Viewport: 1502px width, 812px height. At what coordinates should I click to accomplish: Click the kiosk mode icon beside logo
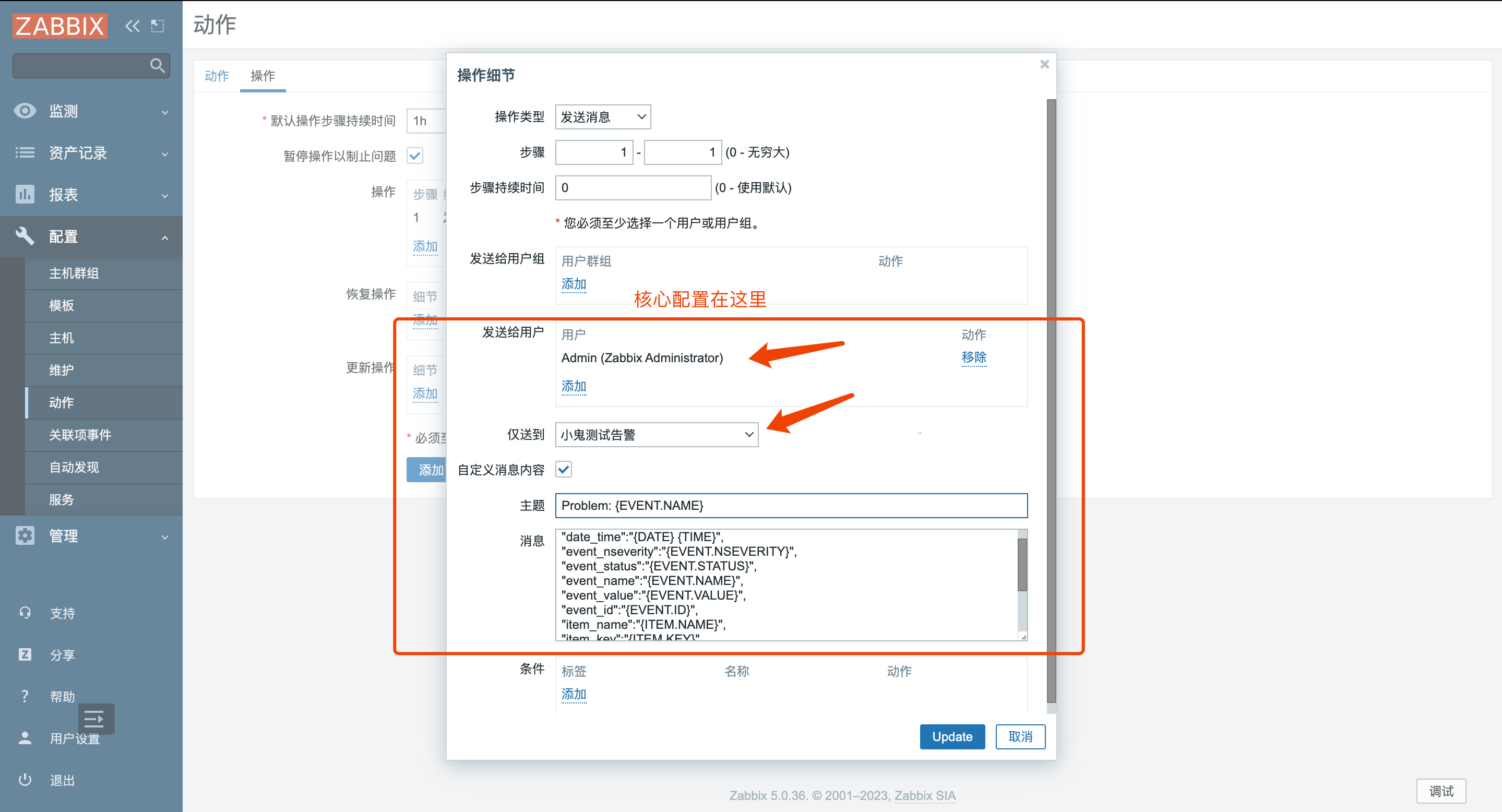pyautogui.click(x=158, y=26)
